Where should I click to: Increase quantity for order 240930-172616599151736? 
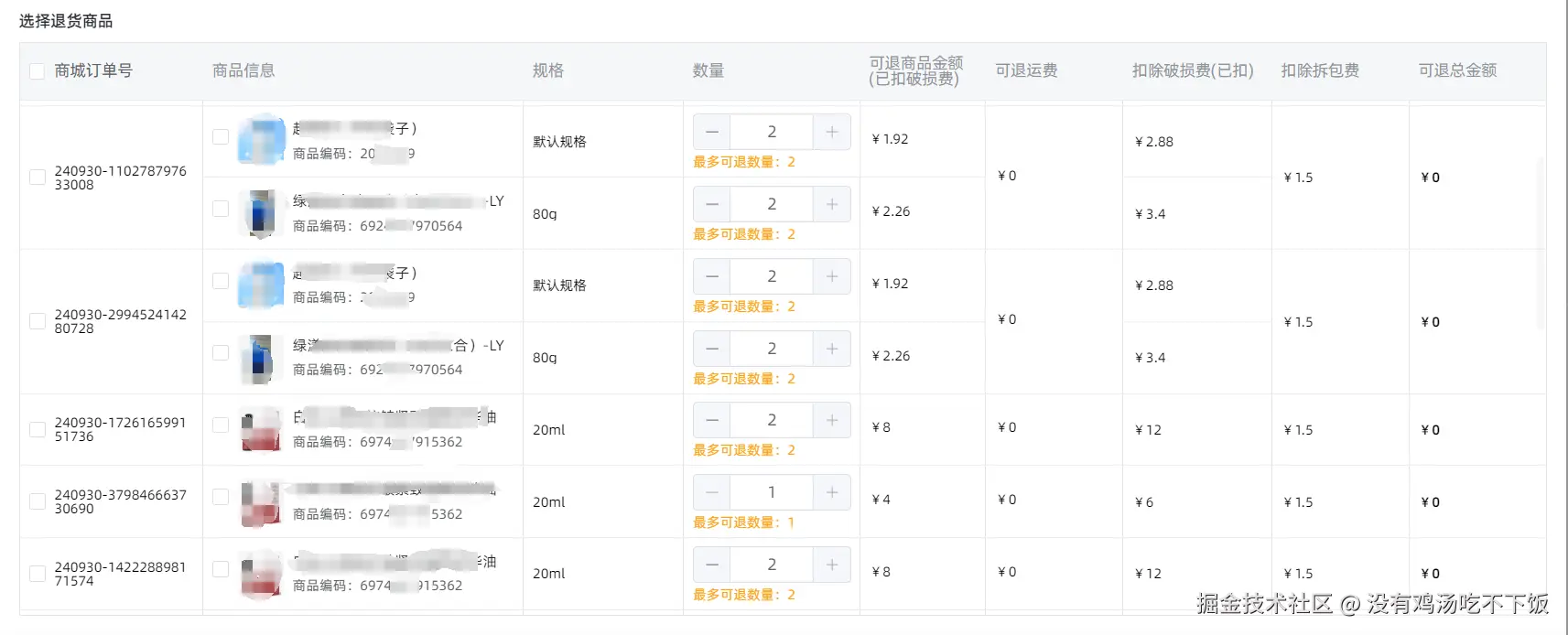coord(831,420)
